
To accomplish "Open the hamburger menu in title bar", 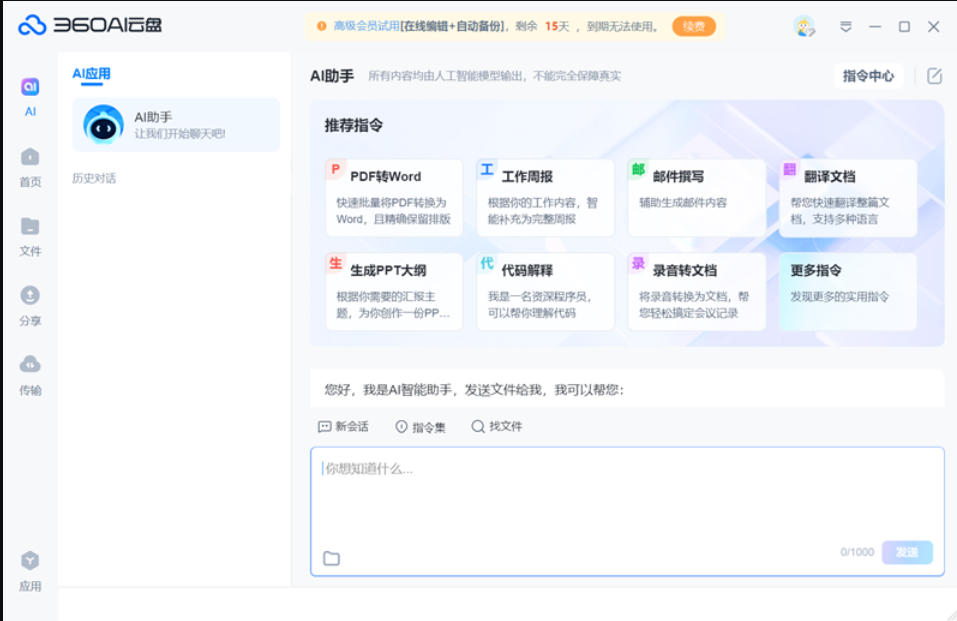I will click(843, 26).
